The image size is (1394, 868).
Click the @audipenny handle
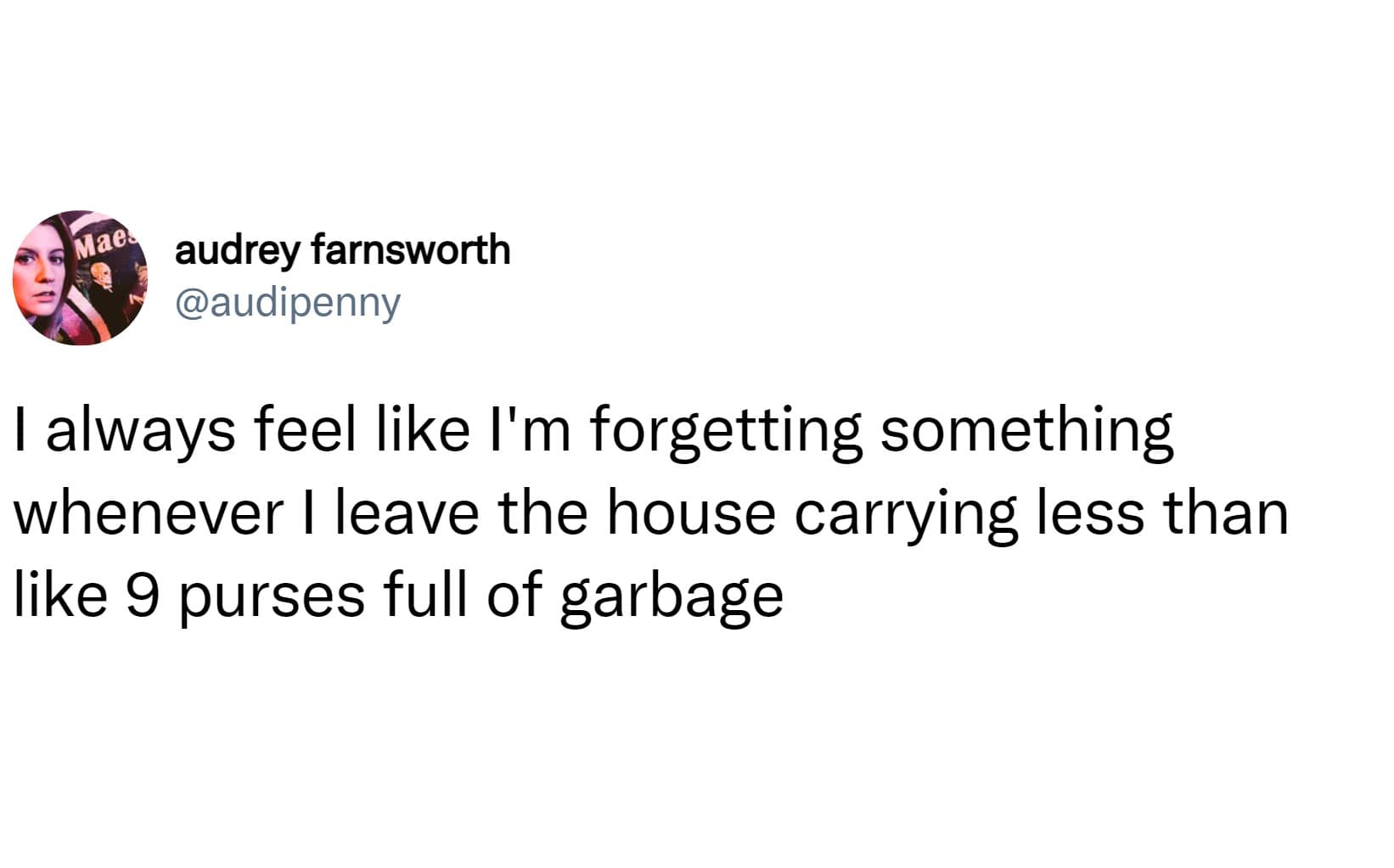coord(287,303)
